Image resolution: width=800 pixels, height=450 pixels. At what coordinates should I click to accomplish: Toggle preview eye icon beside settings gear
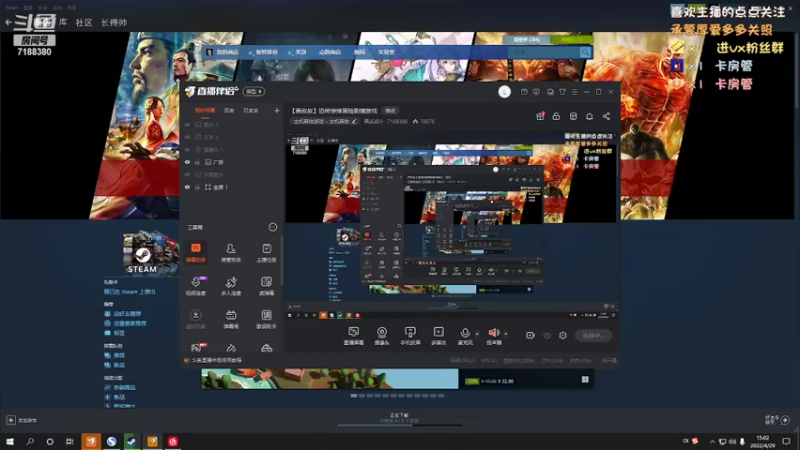[x=547, y=335]
